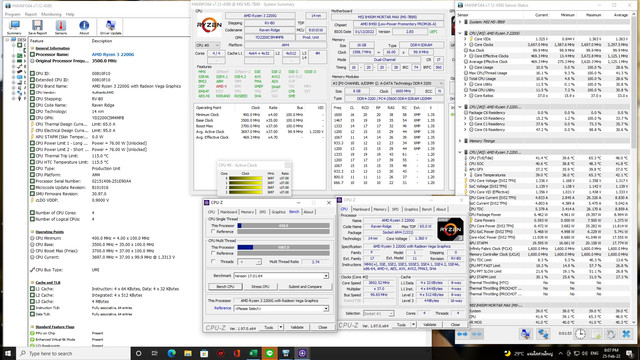Click Validate in the CPU-Z CPU window
The height and width of the screenshot is (360, 640).
(x=429, y=325)
